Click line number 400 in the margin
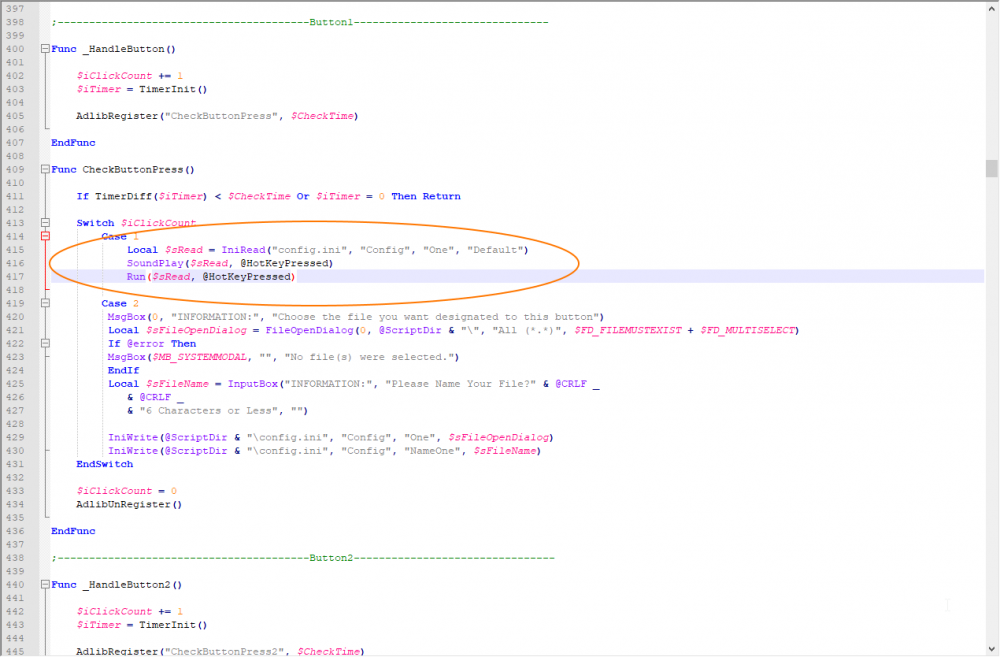The width and height of the screenshot is (1000, 657). [15, 49]
